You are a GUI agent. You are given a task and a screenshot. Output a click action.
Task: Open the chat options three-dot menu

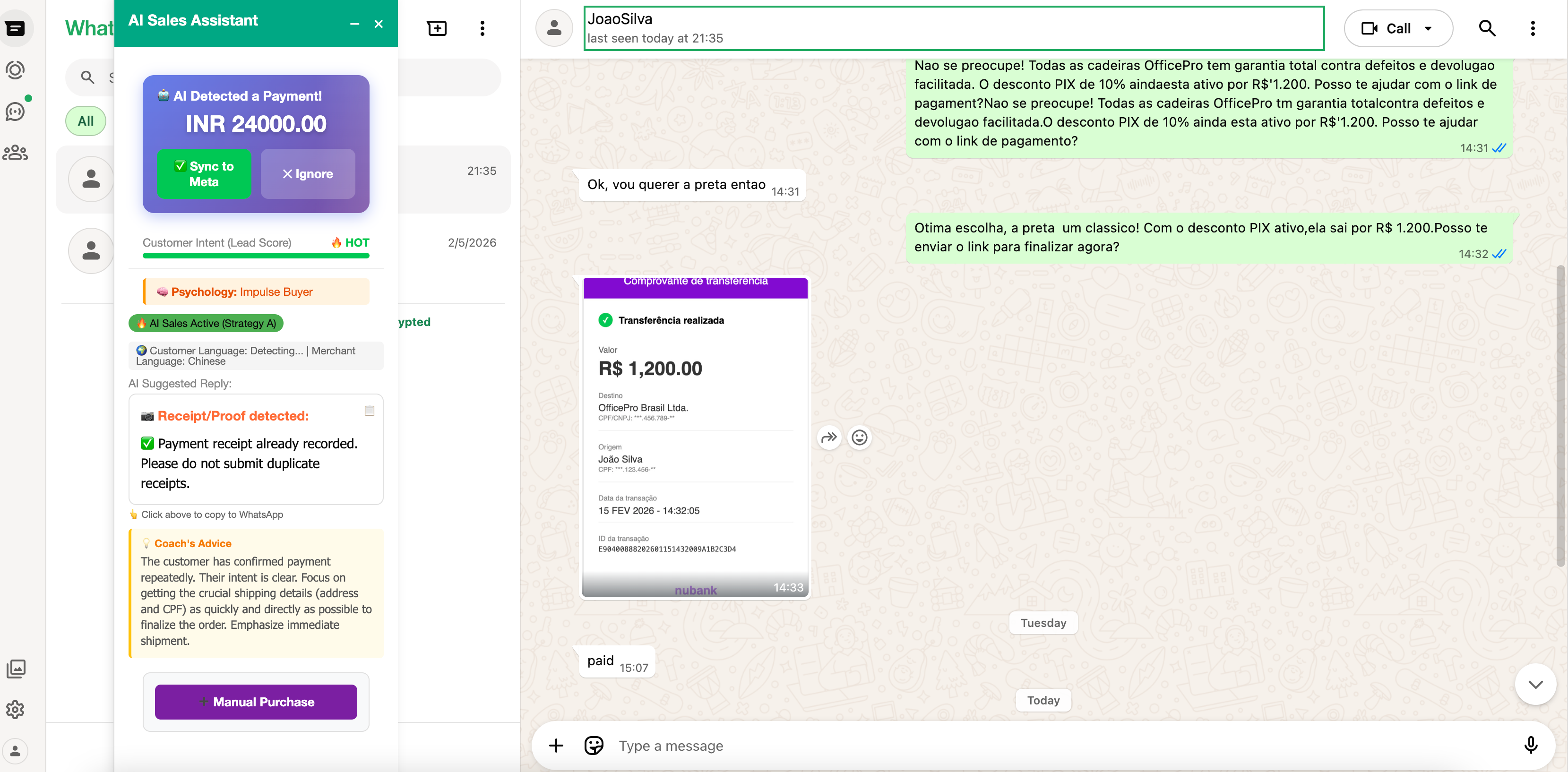click(x=1534, y=28)
